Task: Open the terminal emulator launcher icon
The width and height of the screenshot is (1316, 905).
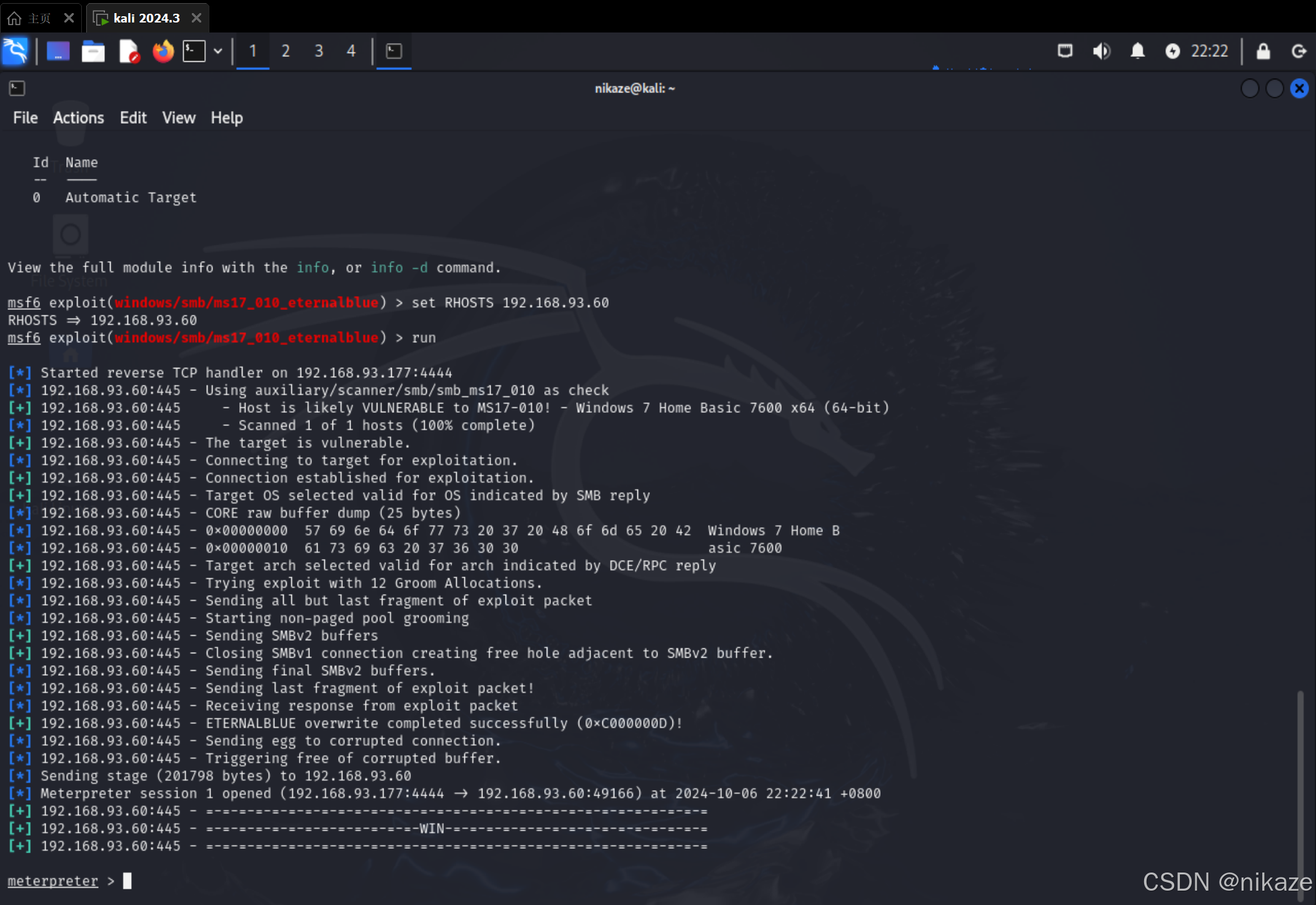Action: (194, 51)
